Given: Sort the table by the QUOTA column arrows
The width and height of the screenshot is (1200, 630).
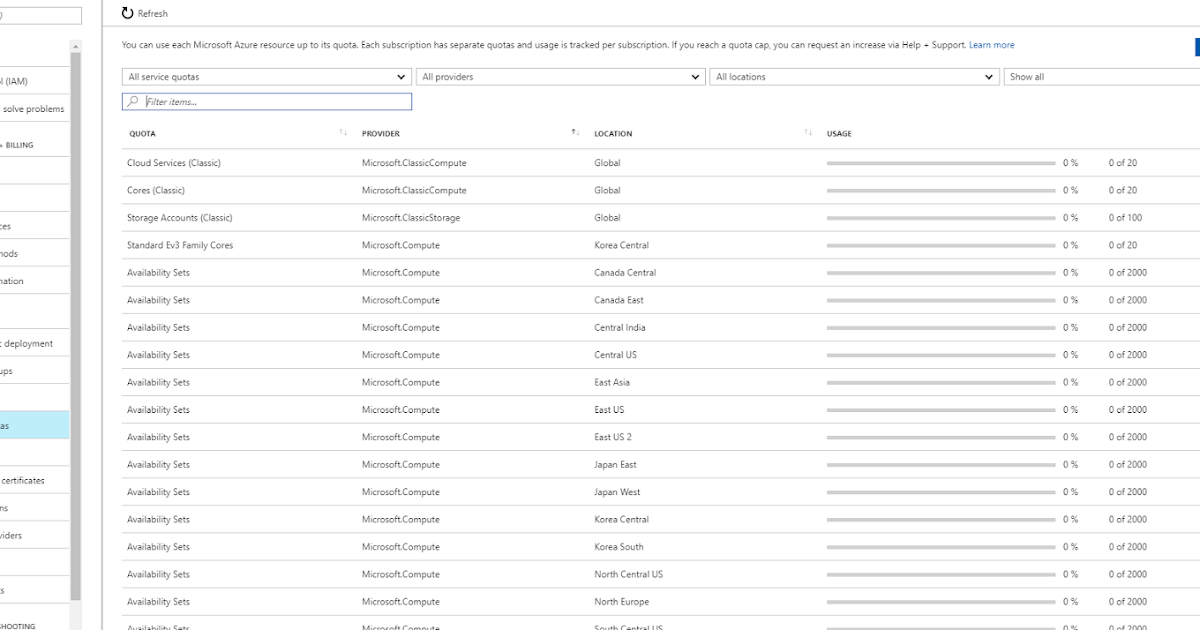Looking at the screenshot, I should click(341, 131).
